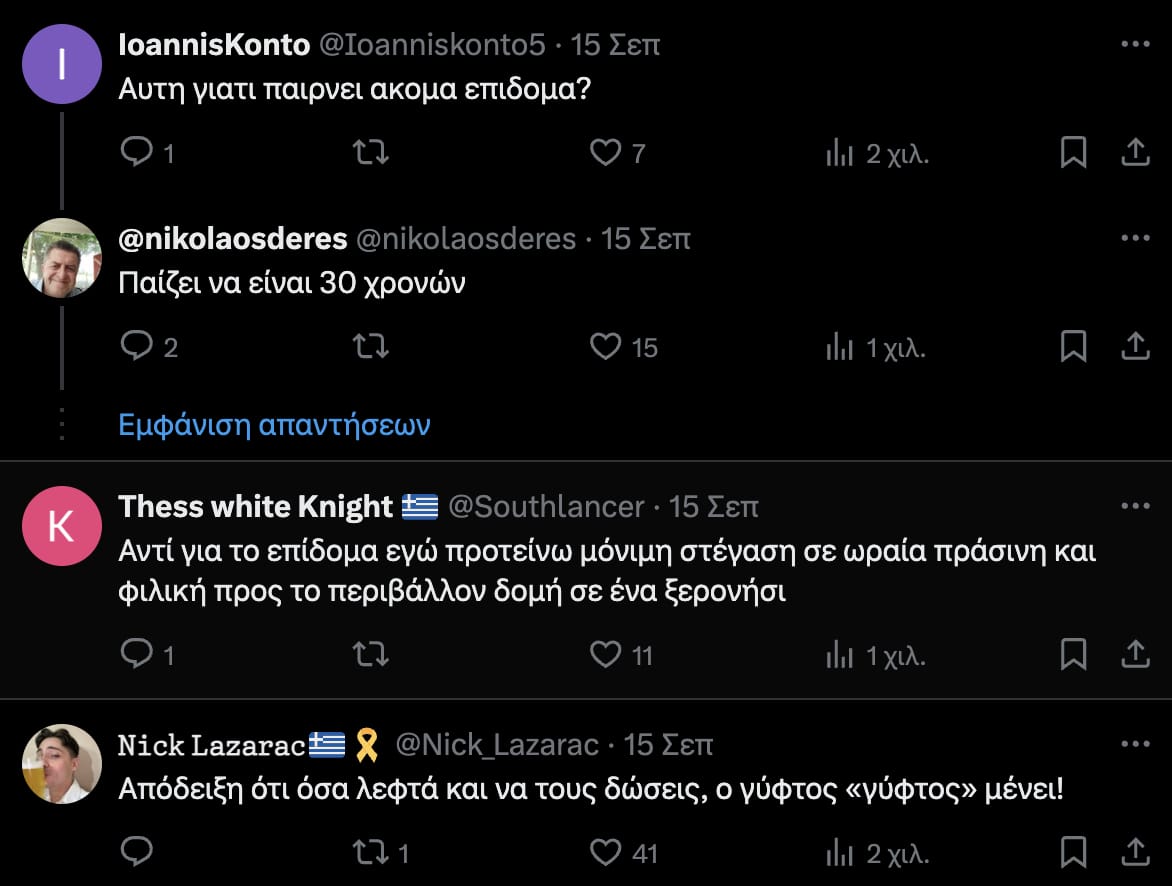Reply to nikolaosderes's tweet
The width and height of the screenshot is (1172, 886).
(136, 347)
